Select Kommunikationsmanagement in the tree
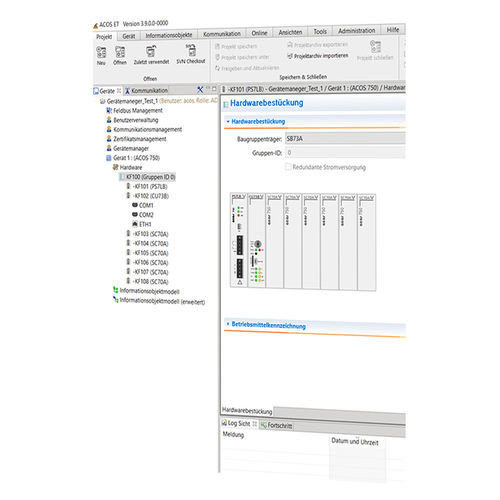The width and height of the screenshot is (500, 500). 144,129
